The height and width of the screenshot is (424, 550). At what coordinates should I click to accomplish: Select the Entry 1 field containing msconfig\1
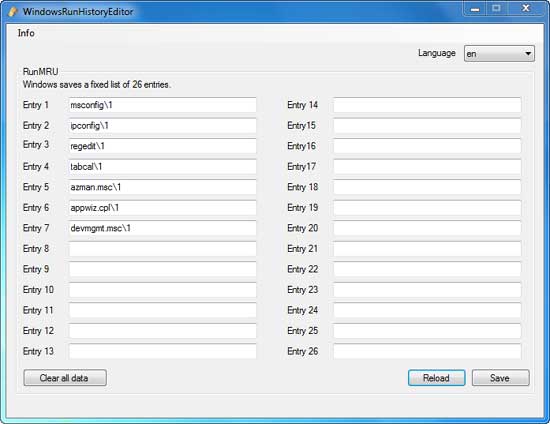click(x=162, y=105)
